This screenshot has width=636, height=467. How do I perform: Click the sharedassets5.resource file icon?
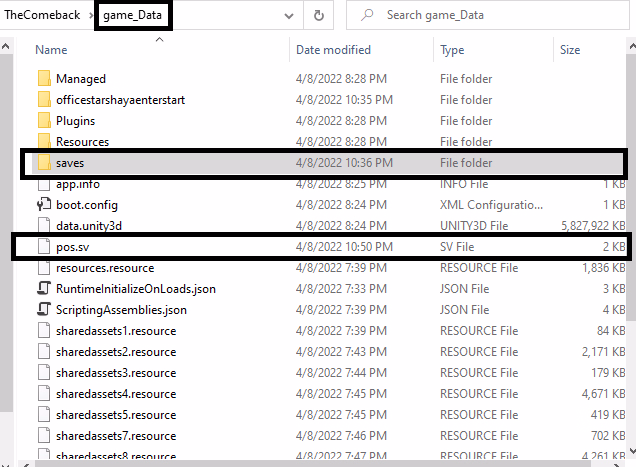pos(44,415)
